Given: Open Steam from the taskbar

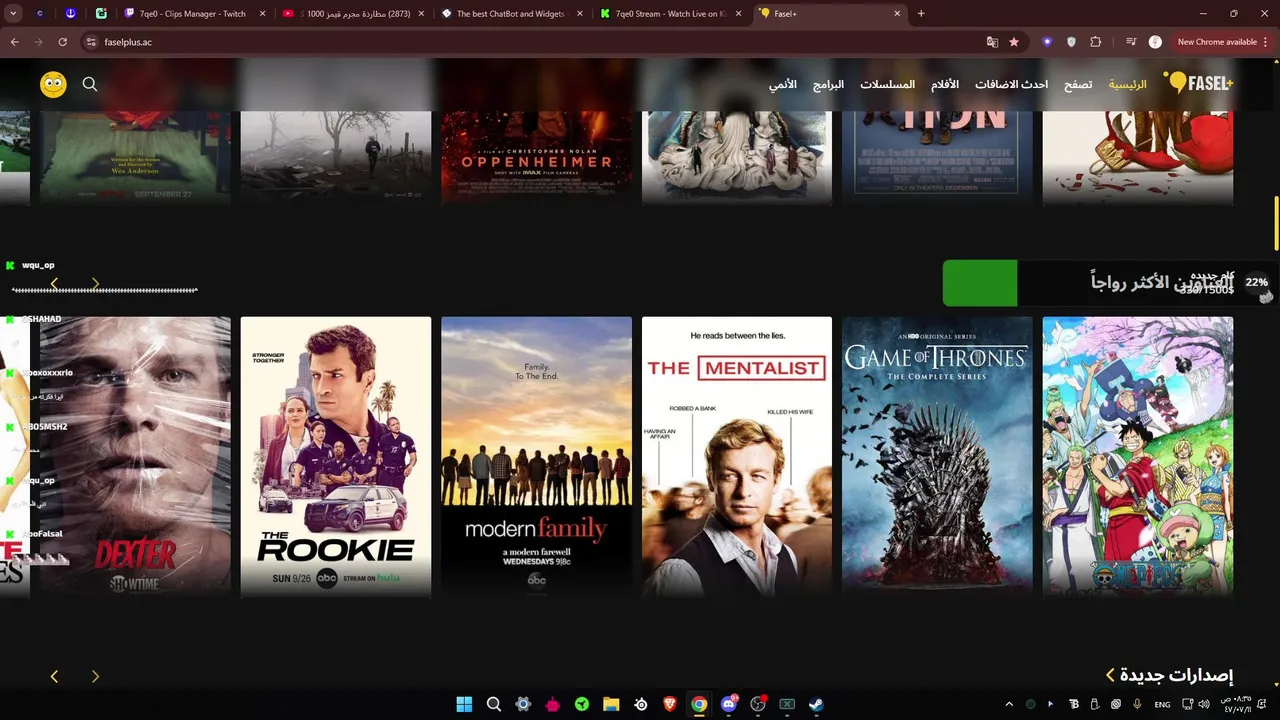Looking at the screenshot, I should [x=817, y=704].
